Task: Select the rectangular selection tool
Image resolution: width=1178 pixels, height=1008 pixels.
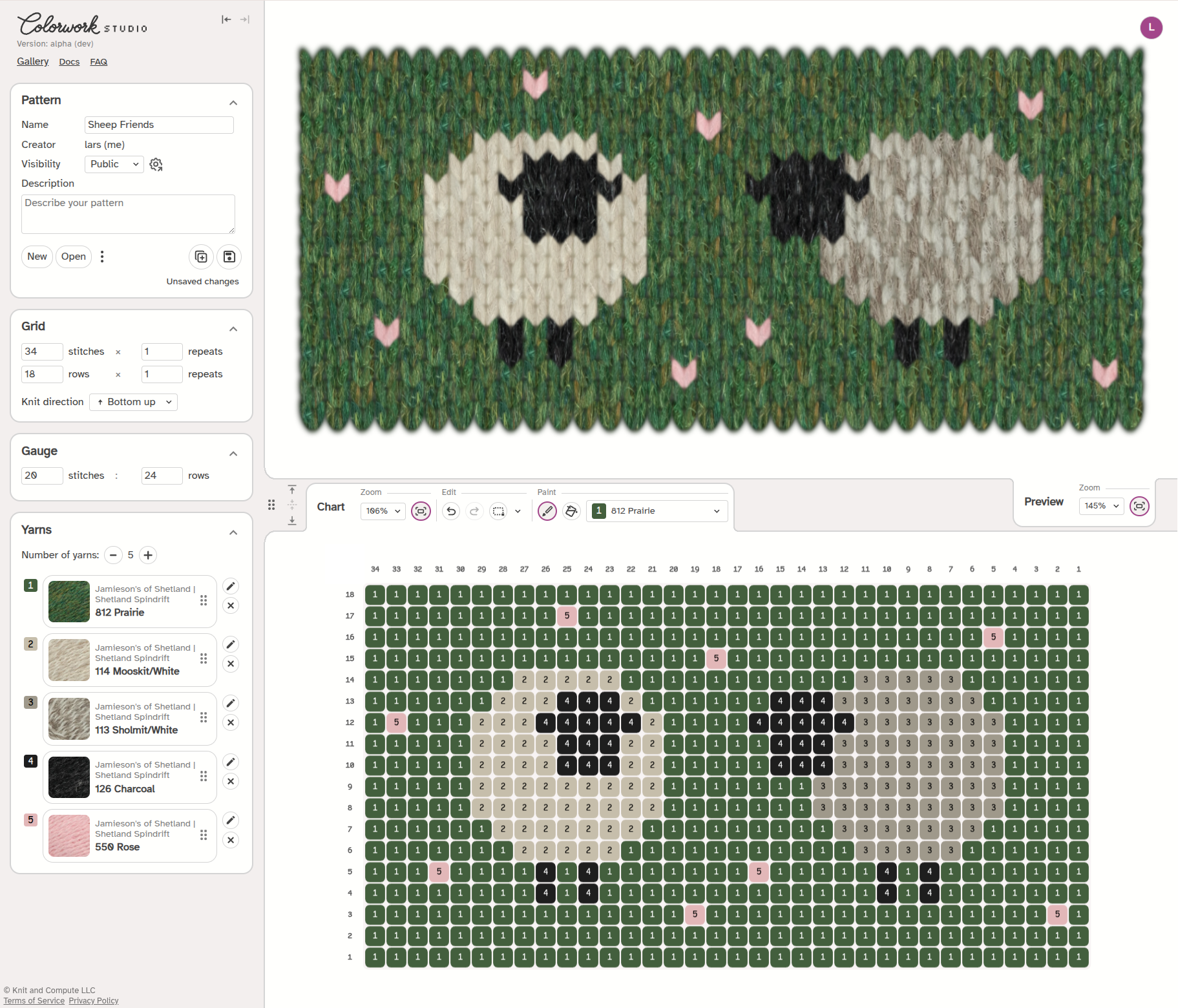Action: [498, 511]
